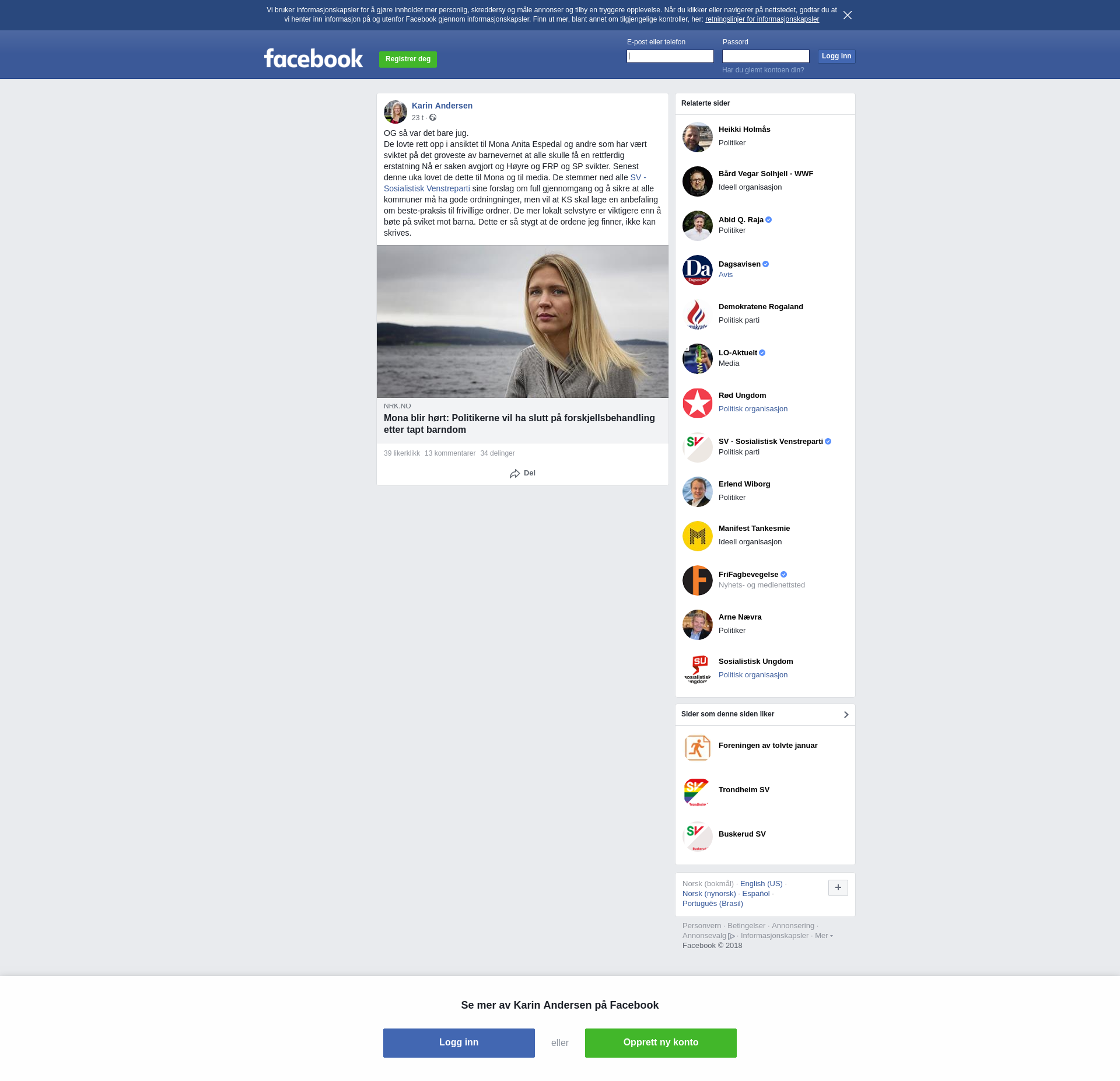1120x1081 pixels.
Task: Open the NRK article headline link
Action: 519,424
